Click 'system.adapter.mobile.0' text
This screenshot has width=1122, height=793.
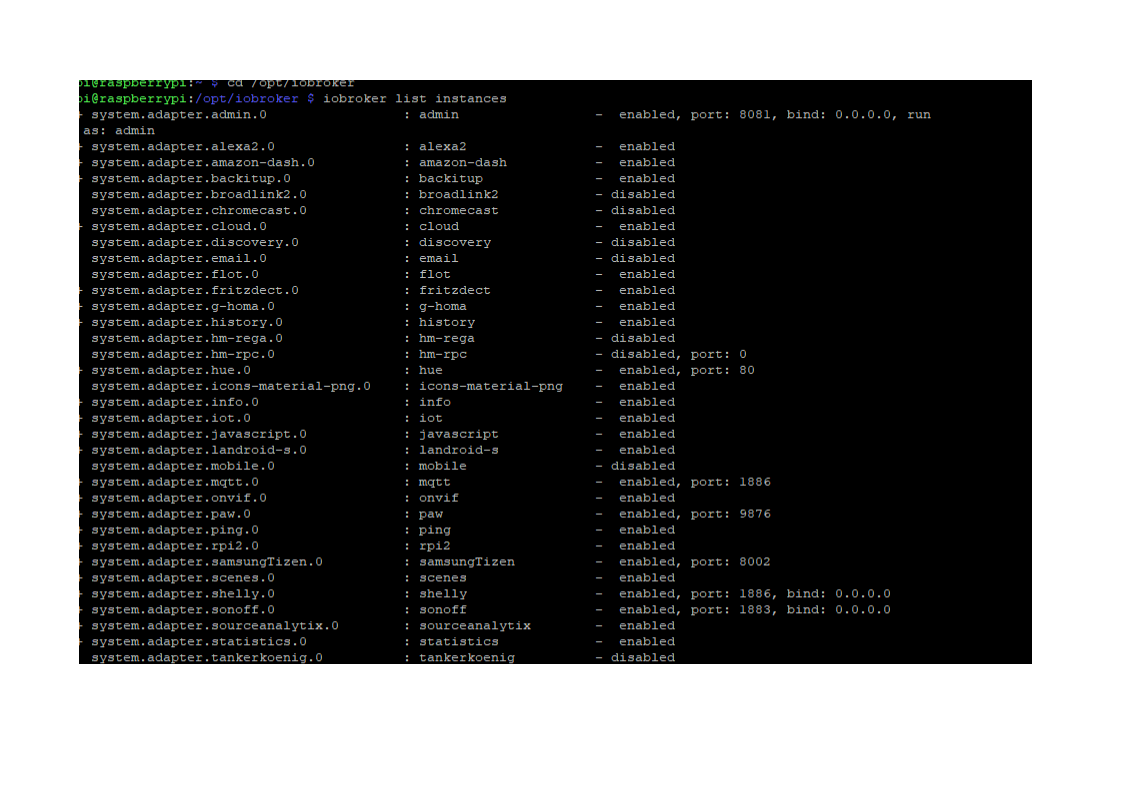182,466
